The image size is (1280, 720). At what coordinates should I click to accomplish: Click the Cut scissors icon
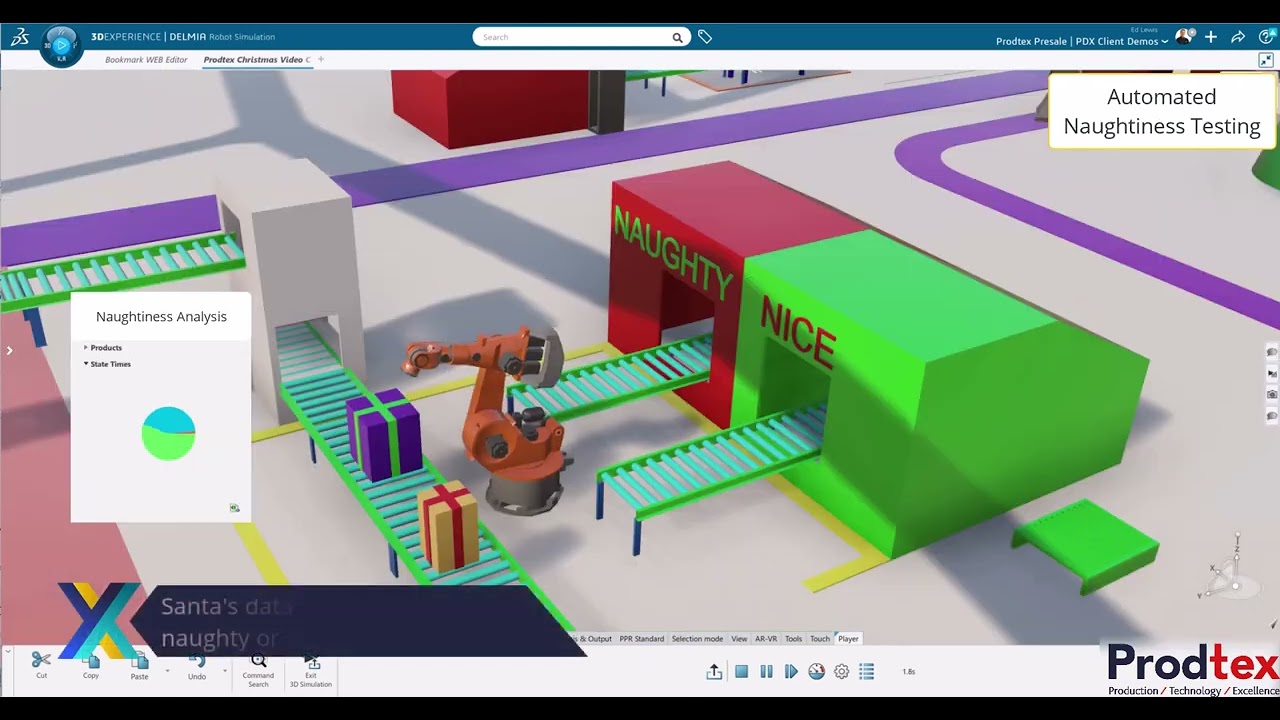coord(41,660)
